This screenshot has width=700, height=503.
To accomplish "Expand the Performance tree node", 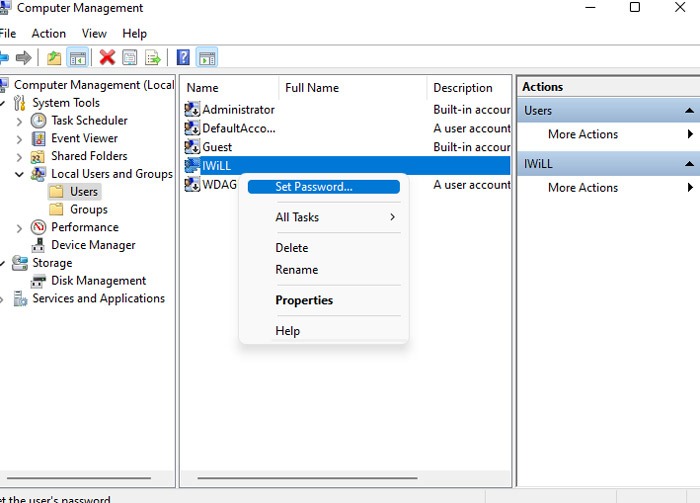I will (19, 228).
